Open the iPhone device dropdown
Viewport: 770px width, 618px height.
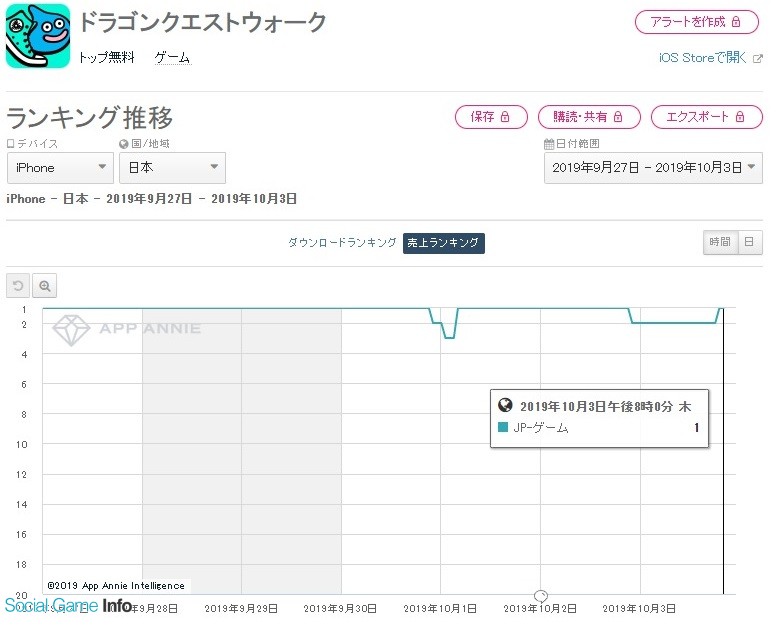(x=60, y=168)
